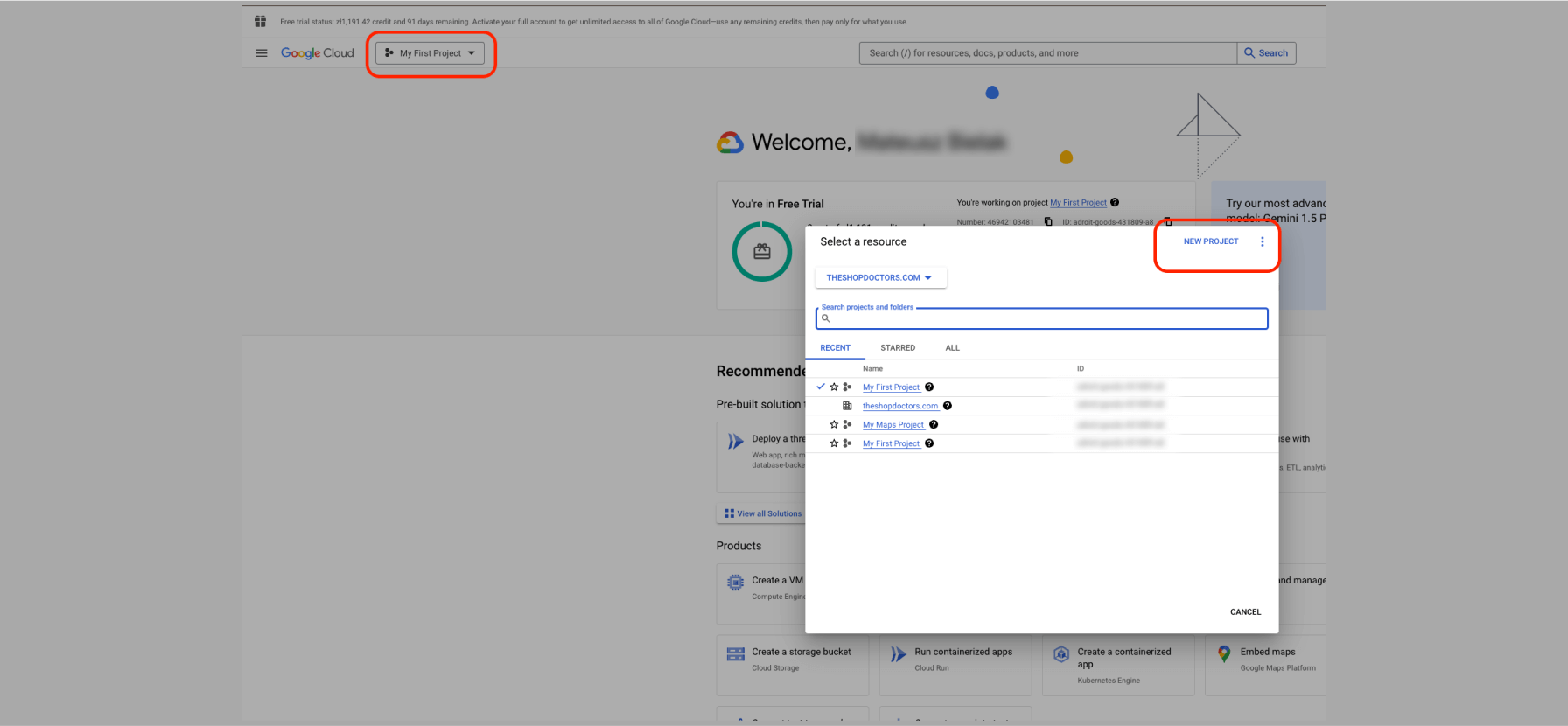Select the checkmarked My First Project link
The height and width of the screenshot is (726, 1568).
pyautogui.click(x=891, y=387)
